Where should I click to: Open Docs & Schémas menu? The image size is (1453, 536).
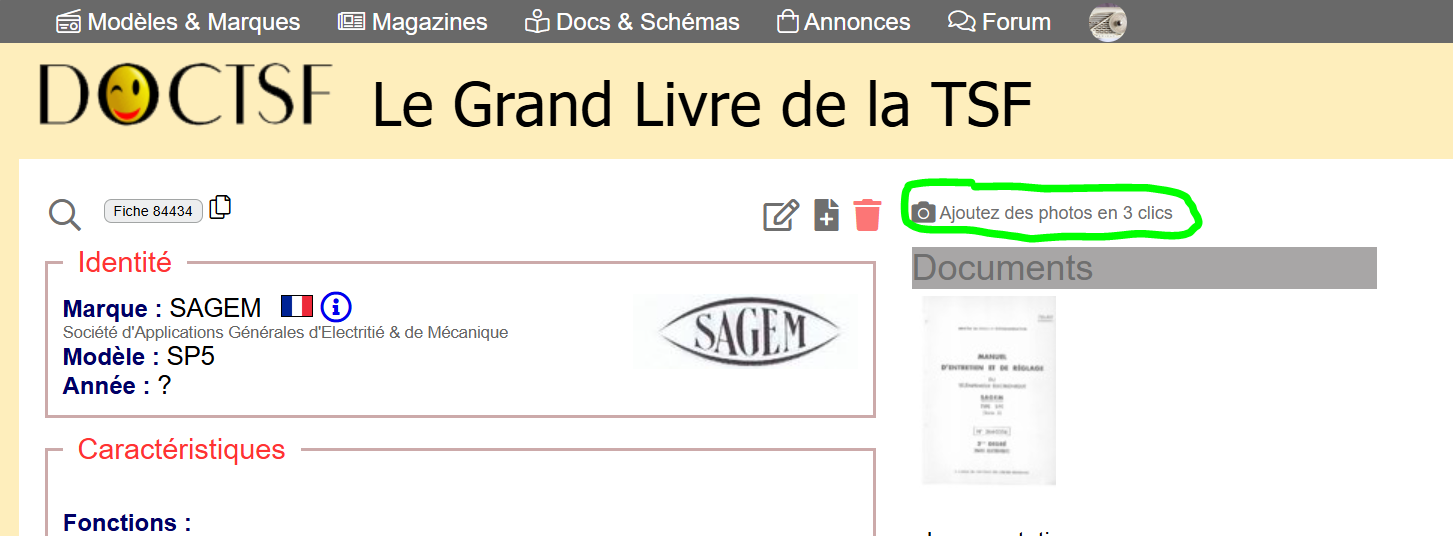[x=632, y=22]
